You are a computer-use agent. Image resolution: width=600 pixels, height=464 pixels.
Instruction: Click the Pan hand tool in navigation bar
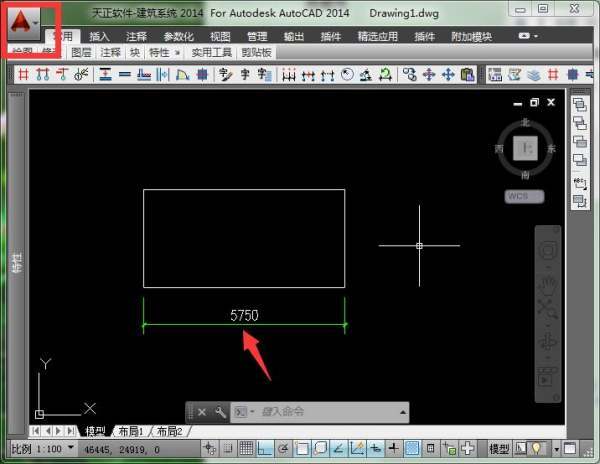547,284
